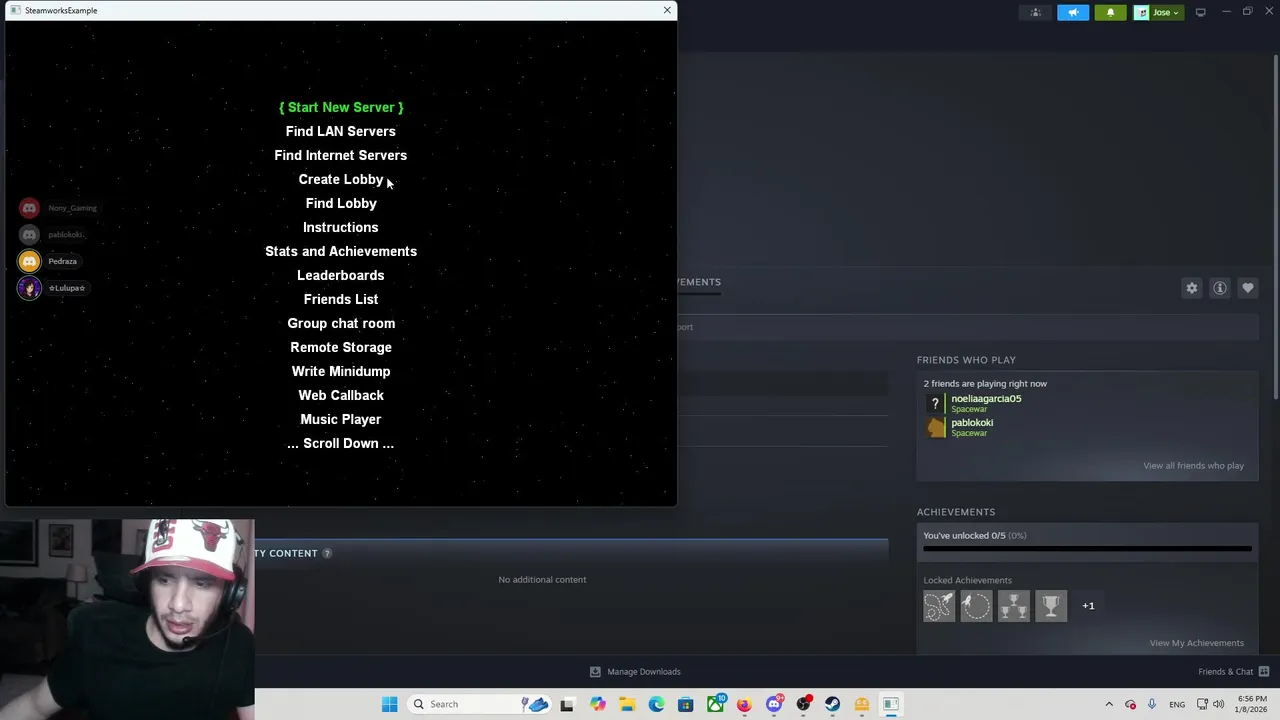The image size is (1280, 720).
Task: Select Write Minidump
Action: point(341,371)
